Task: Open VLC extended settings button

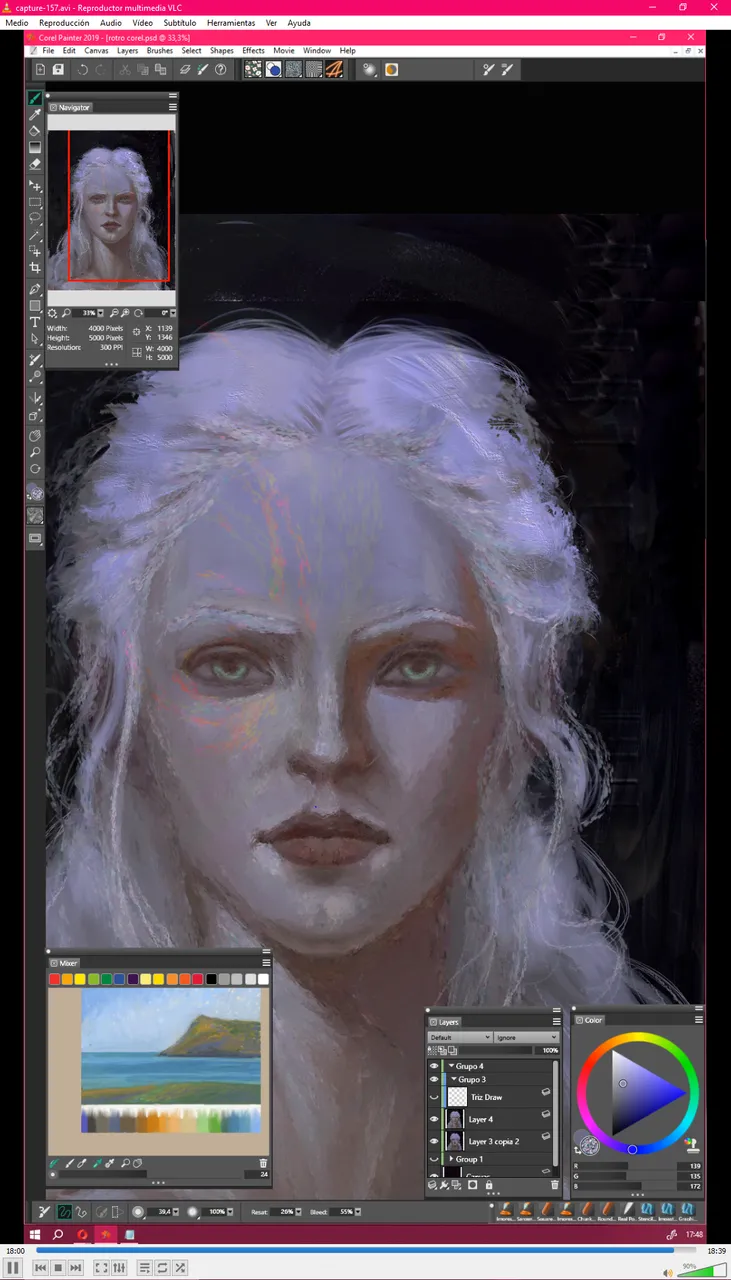Action: tap(119, 1267)
